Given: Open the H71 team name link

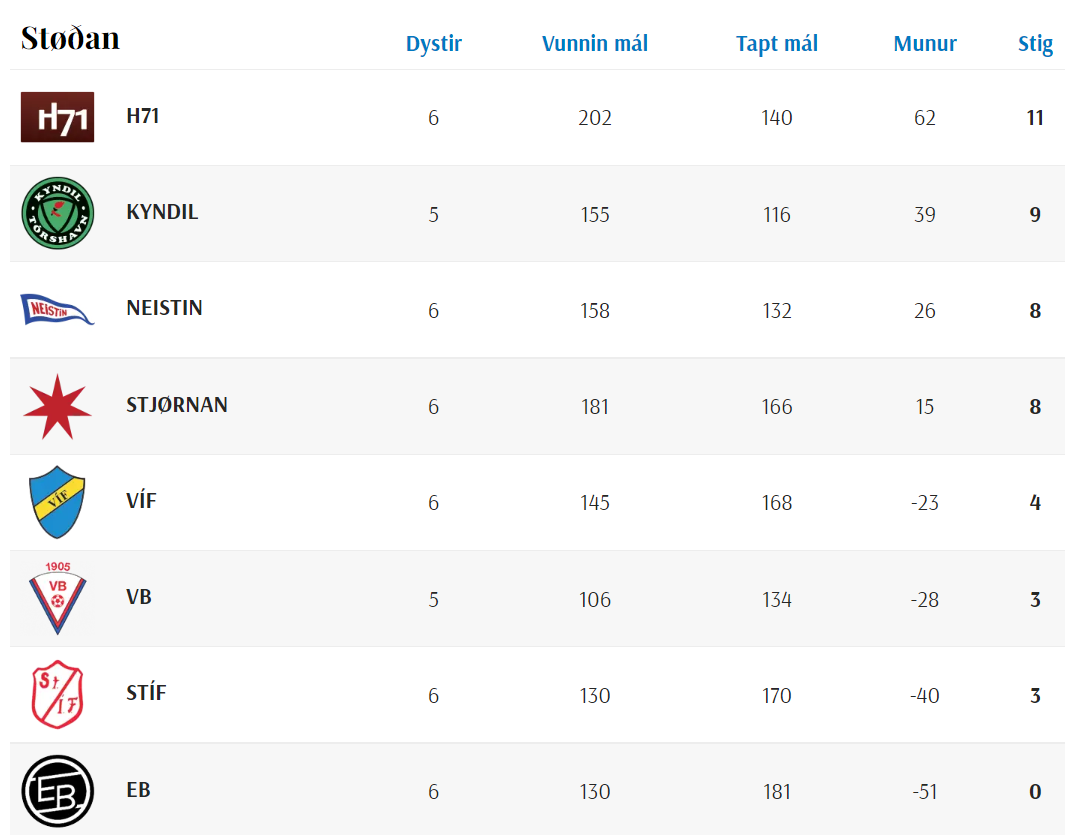Looking at the screenshot, I should pos(143,116).
